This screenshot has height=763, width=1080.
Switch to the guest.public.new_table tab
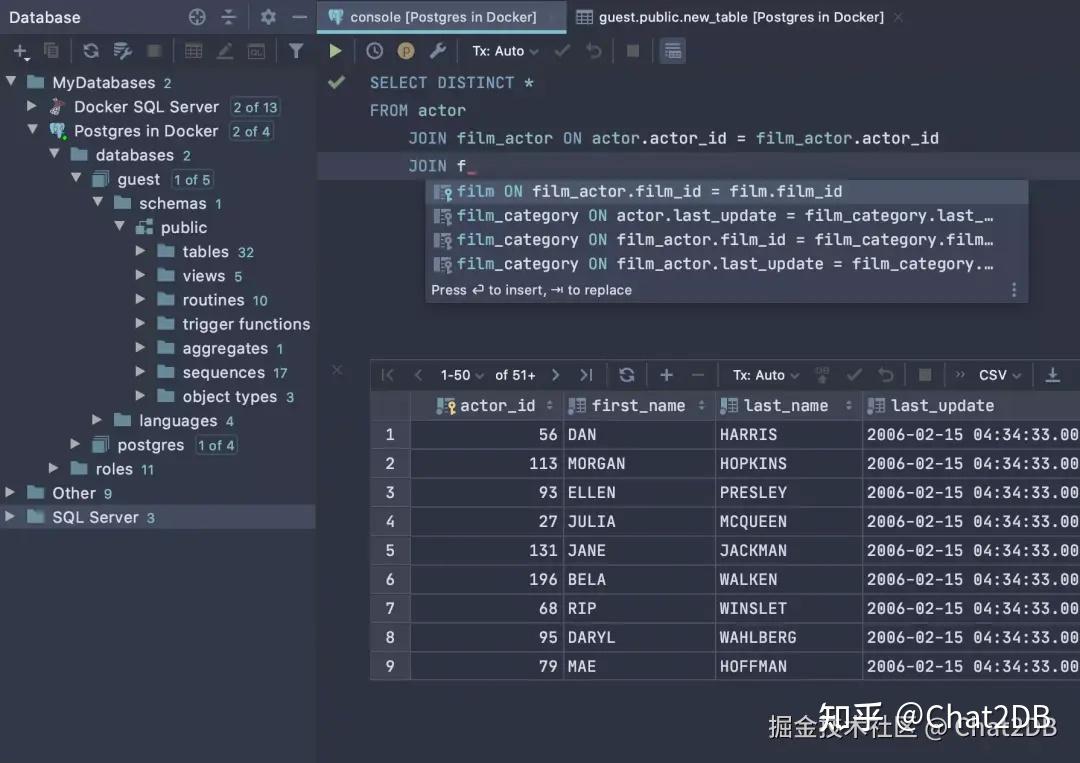click(740, 17)
